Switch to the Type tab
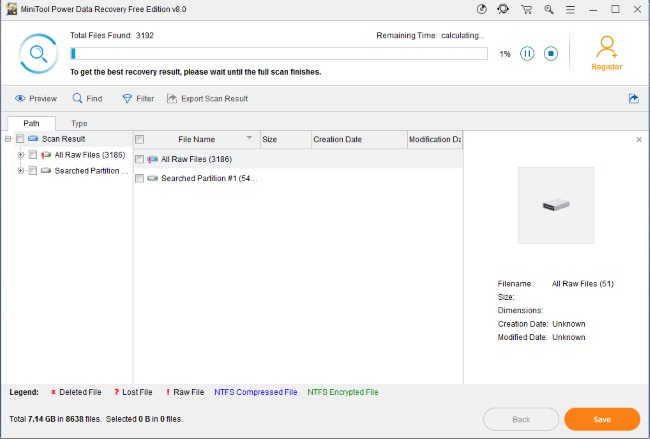This screenshot has height=439, width=650. tap(79, 124)
